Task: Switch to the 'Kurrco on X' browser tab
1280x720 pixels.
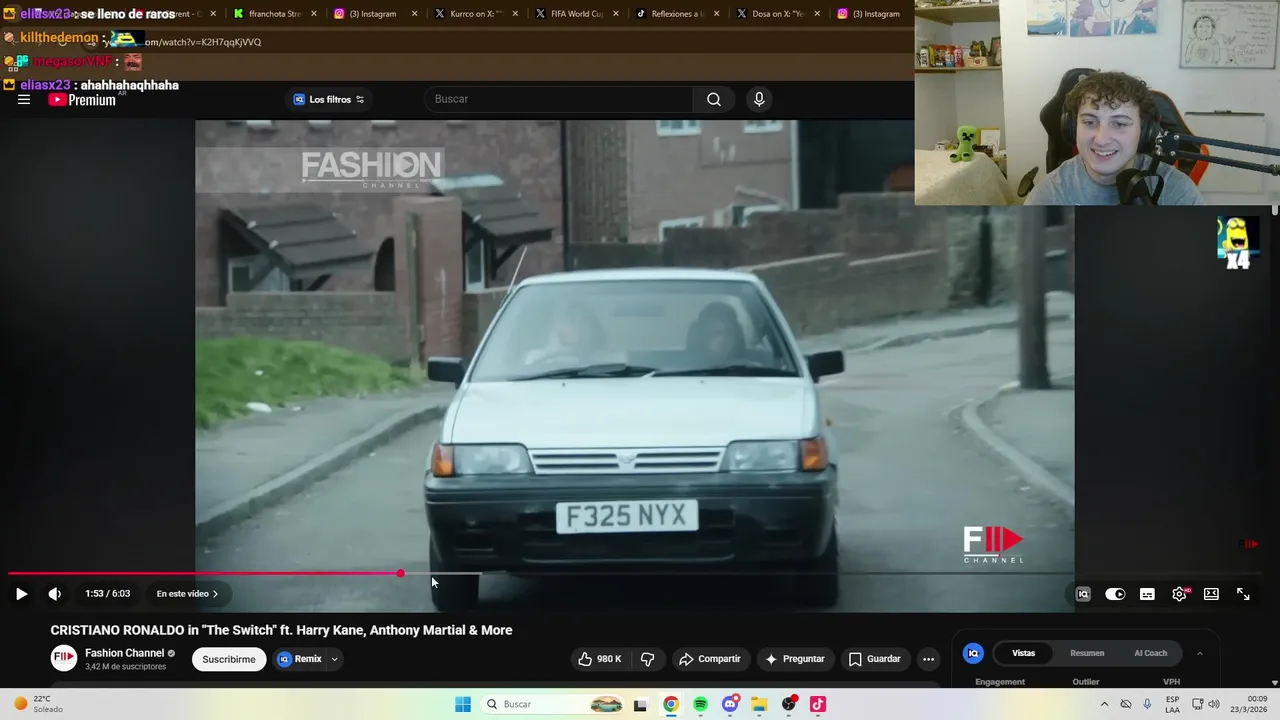Action: click(x=475, y=14)
